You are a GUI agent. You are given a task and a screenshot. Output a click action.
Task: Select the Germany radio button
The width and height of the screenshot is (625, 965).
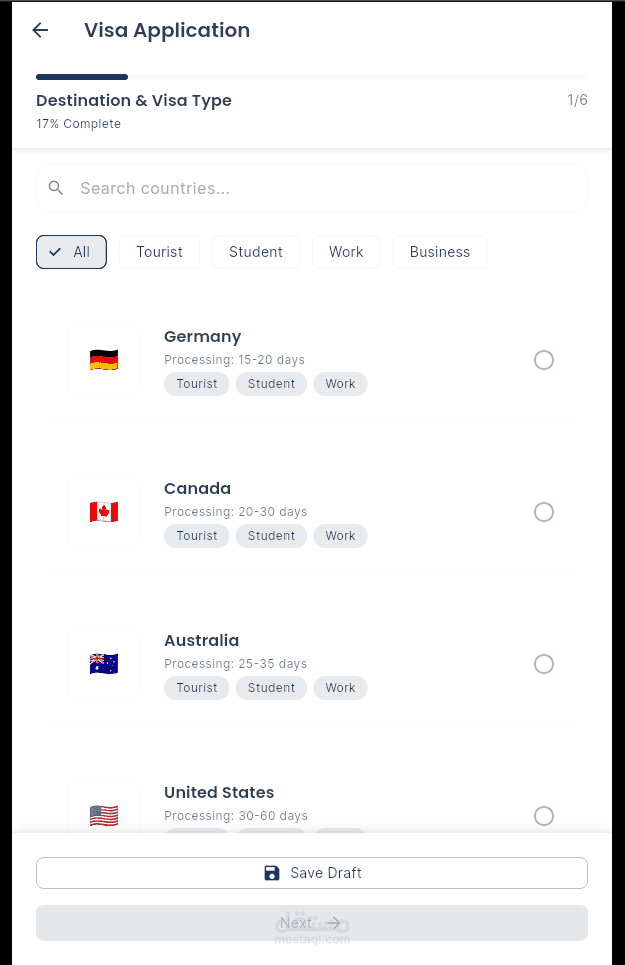[x=544, y=360]
